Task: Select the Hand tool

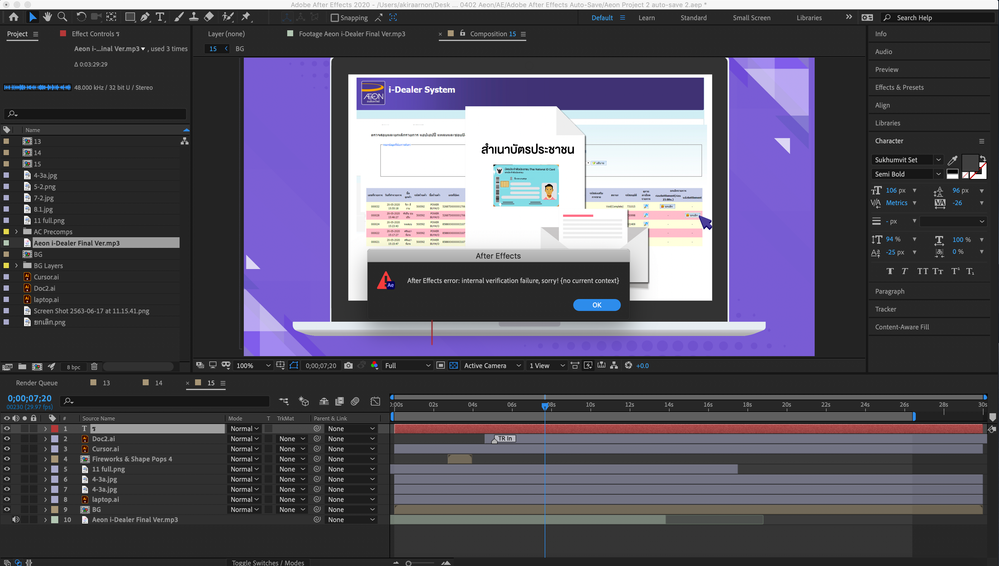Action: [x=48, y=17]
